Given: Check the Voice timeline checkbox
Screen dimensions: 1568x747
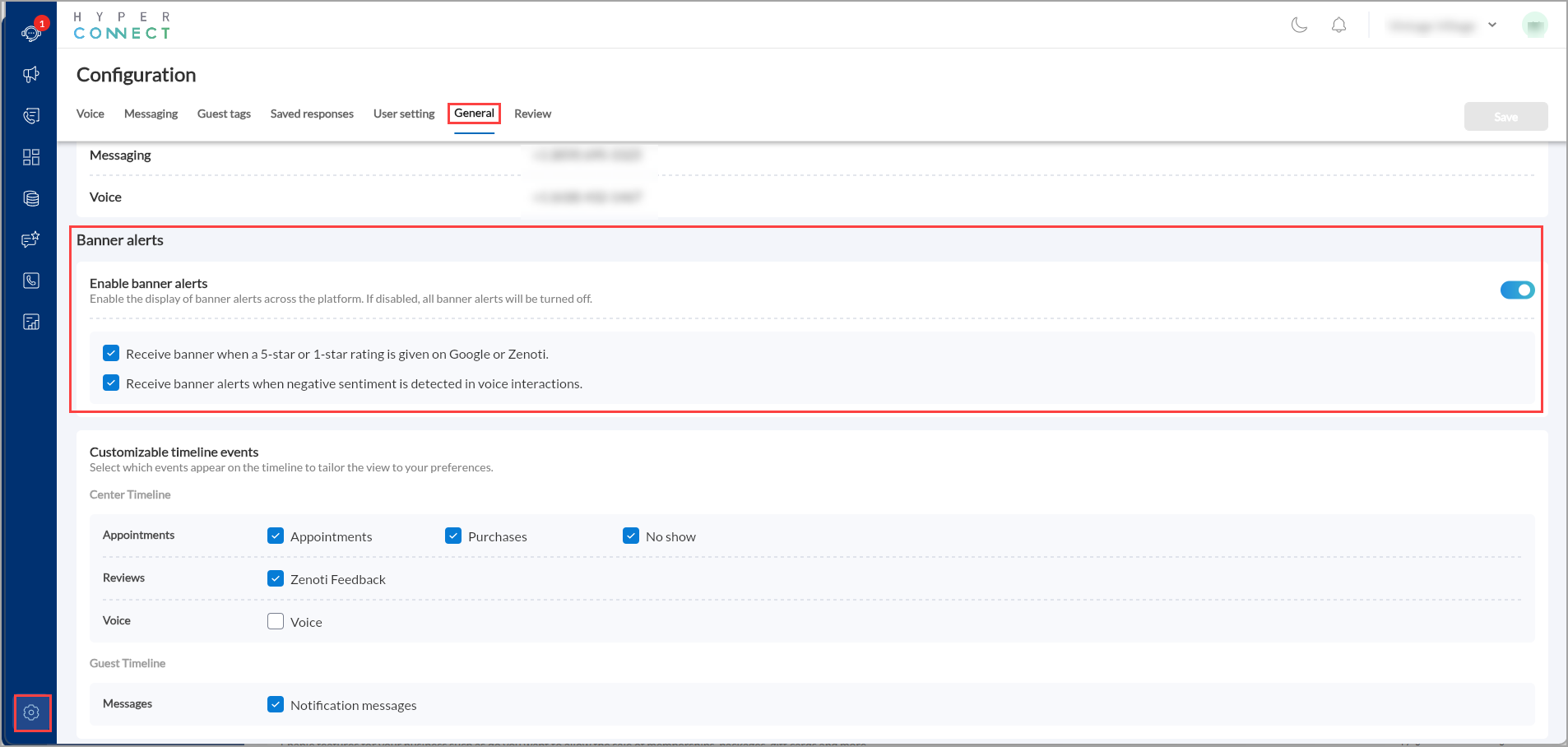Looking at the screenshot, I should coord(276,621).
